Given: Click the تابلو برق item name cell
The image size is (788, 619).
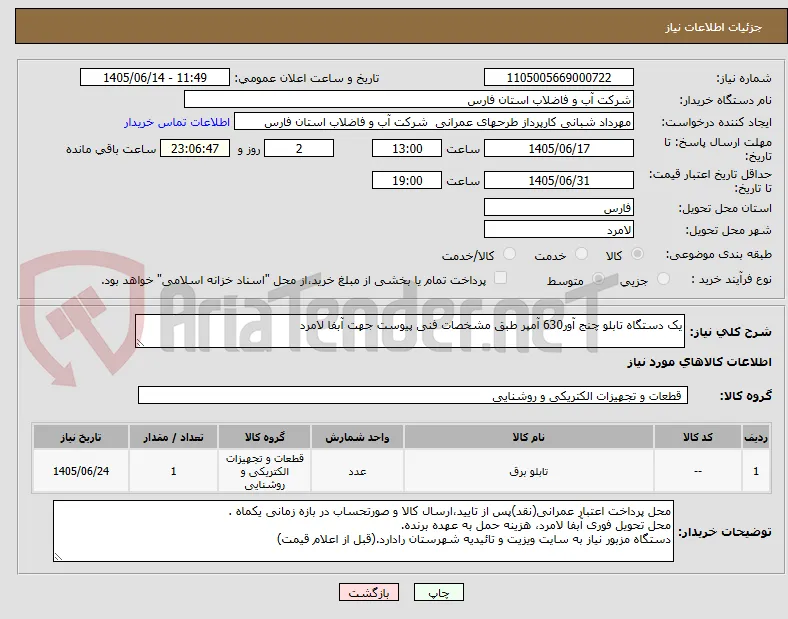Looking at the screenshot, I should pos(529,471).
